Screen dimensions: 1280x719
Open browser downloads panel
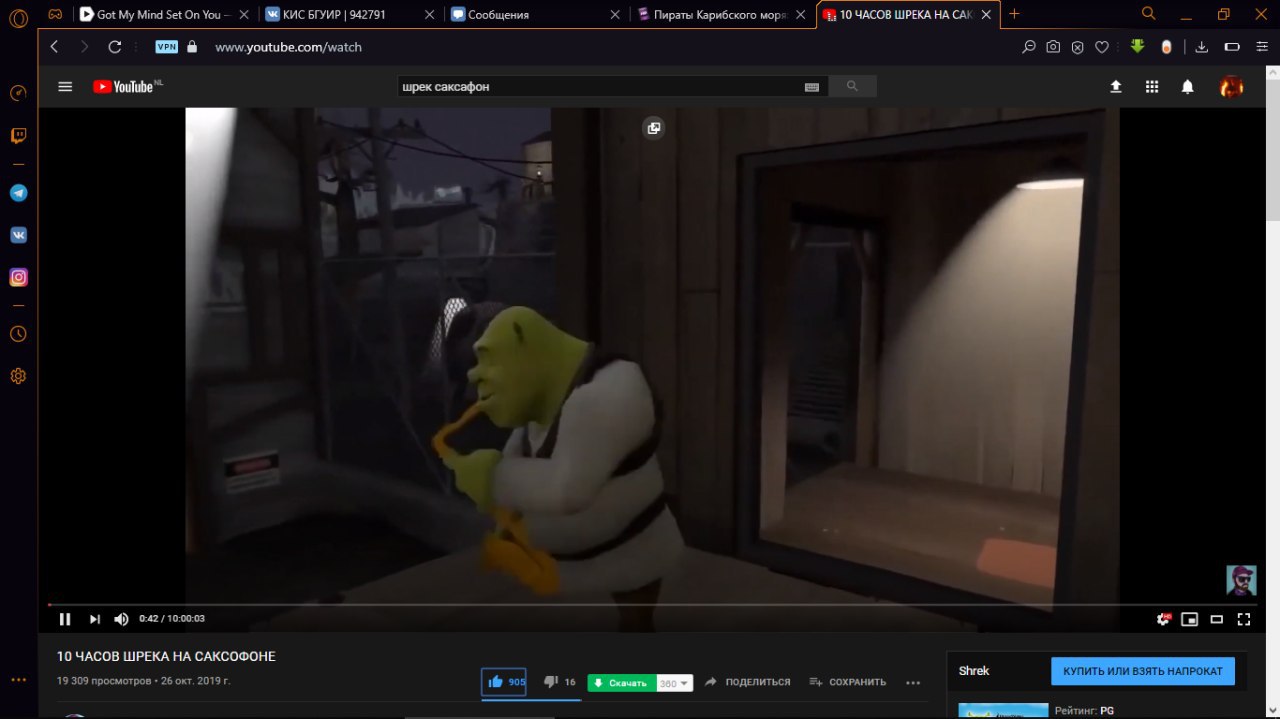pos(1202,47)
